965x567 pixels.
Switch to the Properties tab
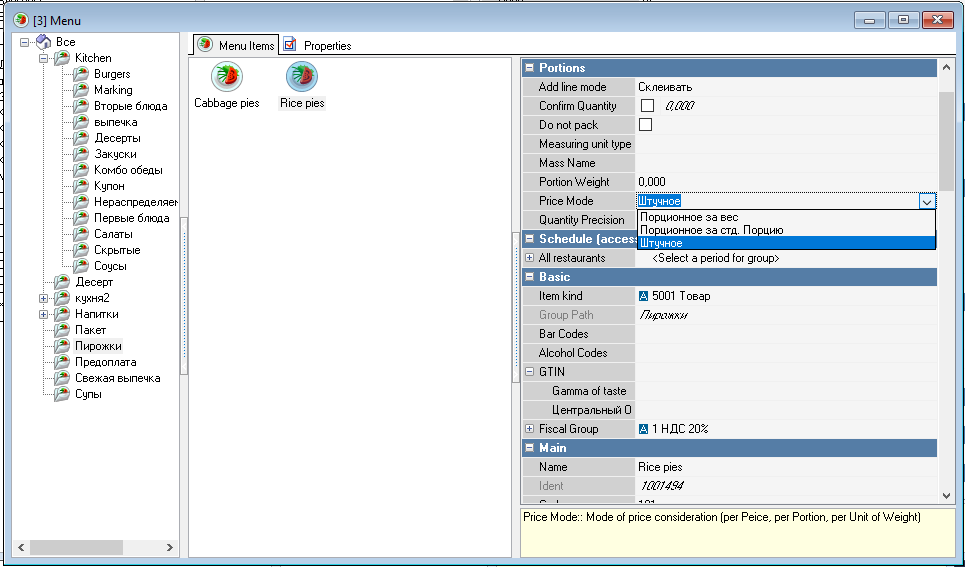coord(318,45)
